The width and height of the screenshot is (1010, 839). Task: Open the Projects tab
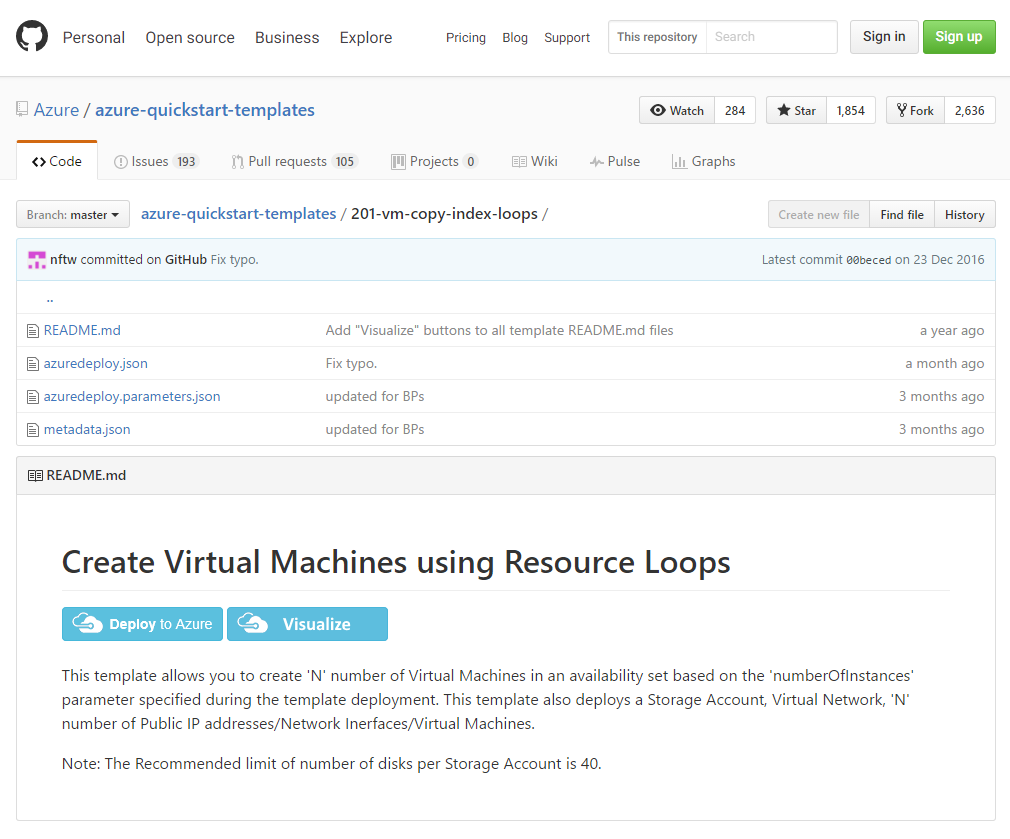(x=435, y=161)
